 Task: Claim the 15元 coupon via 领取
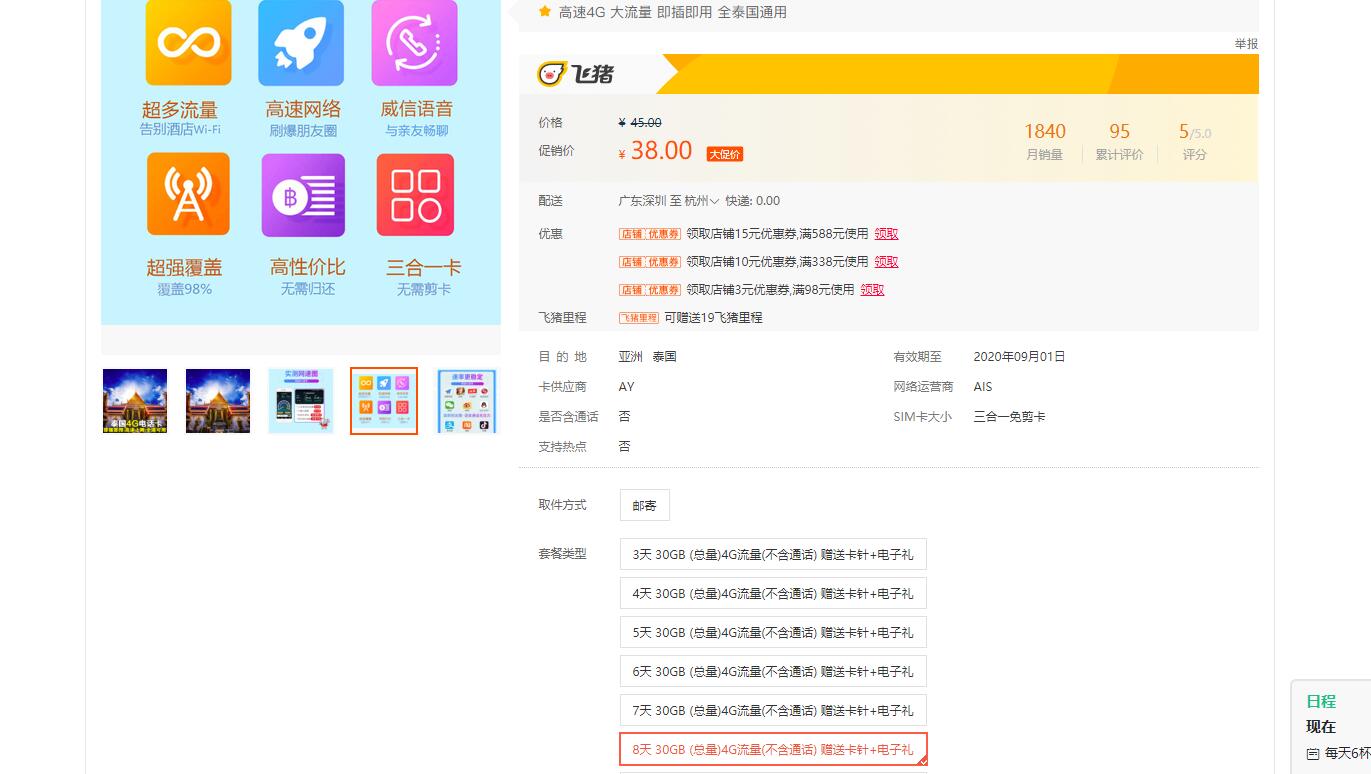click(885, 233)
